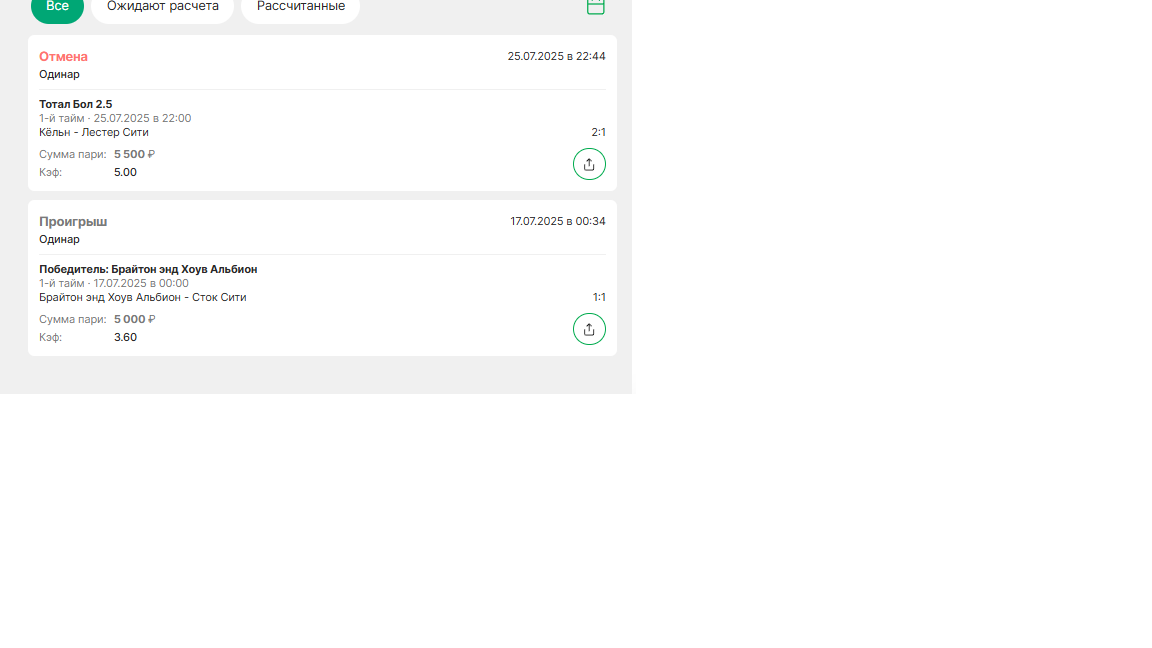
Task: Click the 17.07.2025 в 00:34 timestamp
Action: point(558,222)
